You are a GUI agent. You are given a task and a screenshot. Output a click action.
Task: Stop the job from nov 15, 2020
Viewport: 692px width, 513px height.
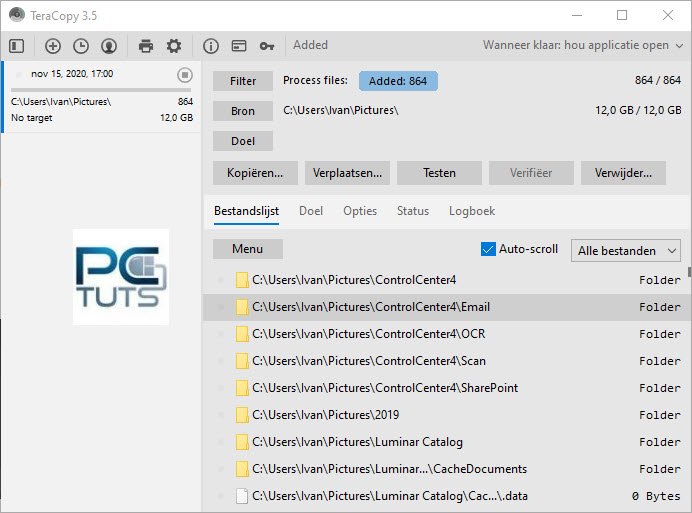click(x=185, y=75)
